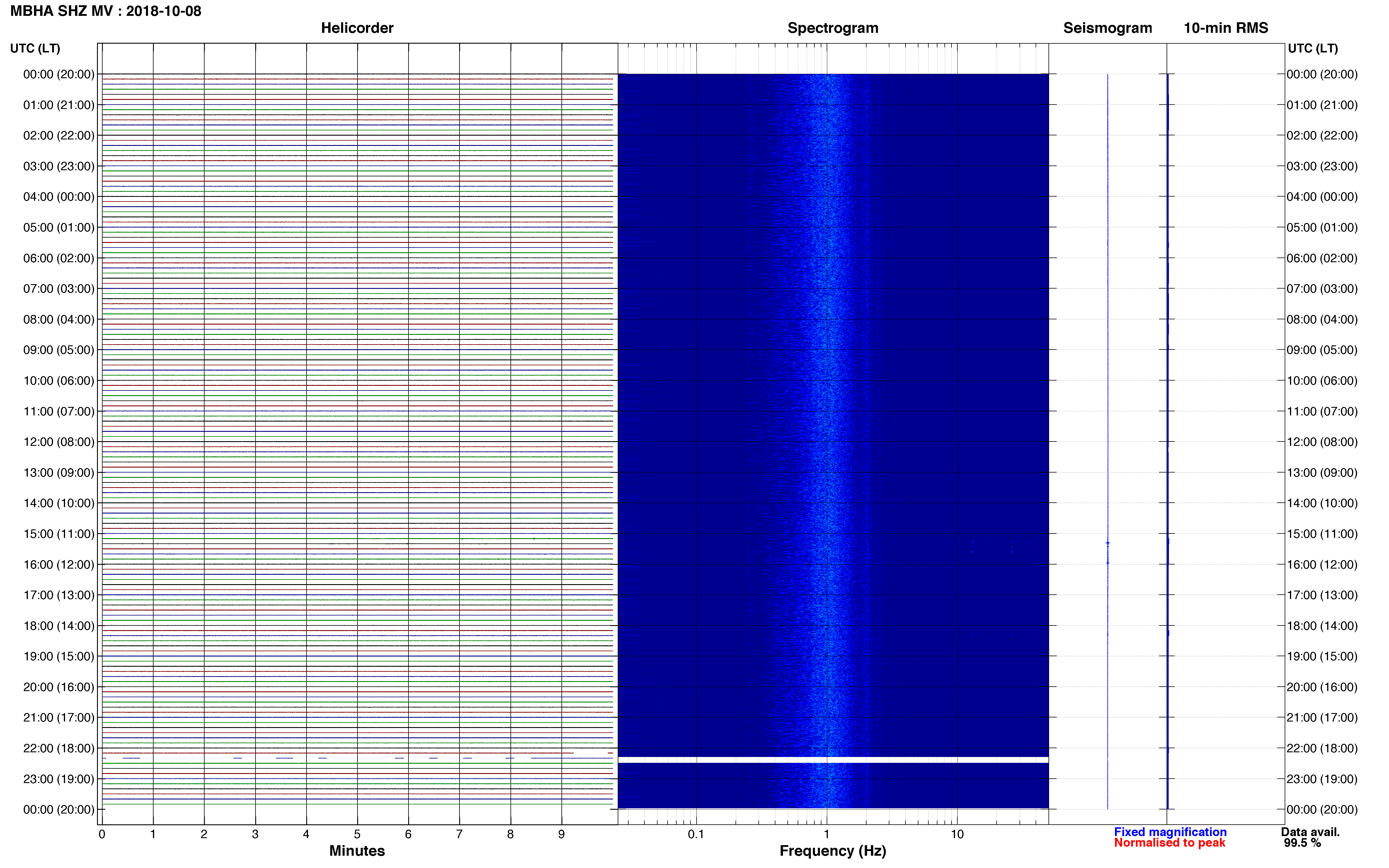Click the '7' tick on the Minutes axis

tap(459, 834)
